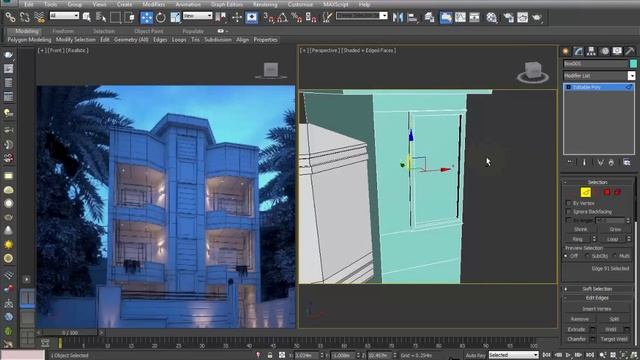Enable By Angle checkbox

coord(568,220)
